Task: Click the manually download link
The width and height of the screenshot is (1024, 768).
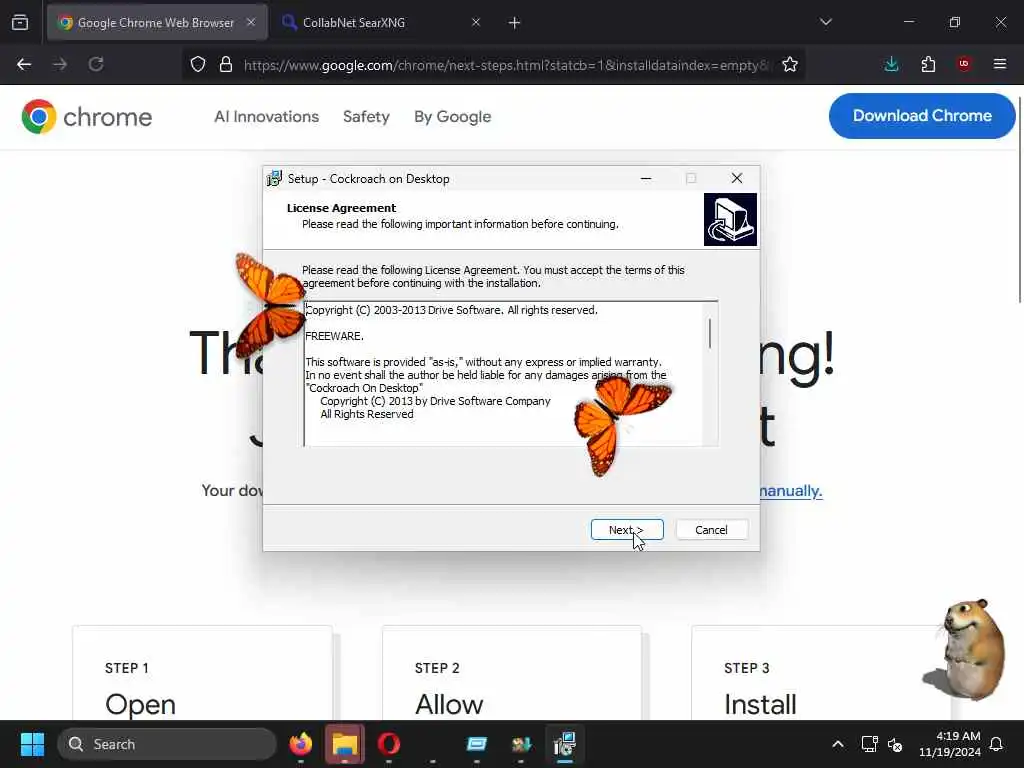Action: (x=790, y=490)
